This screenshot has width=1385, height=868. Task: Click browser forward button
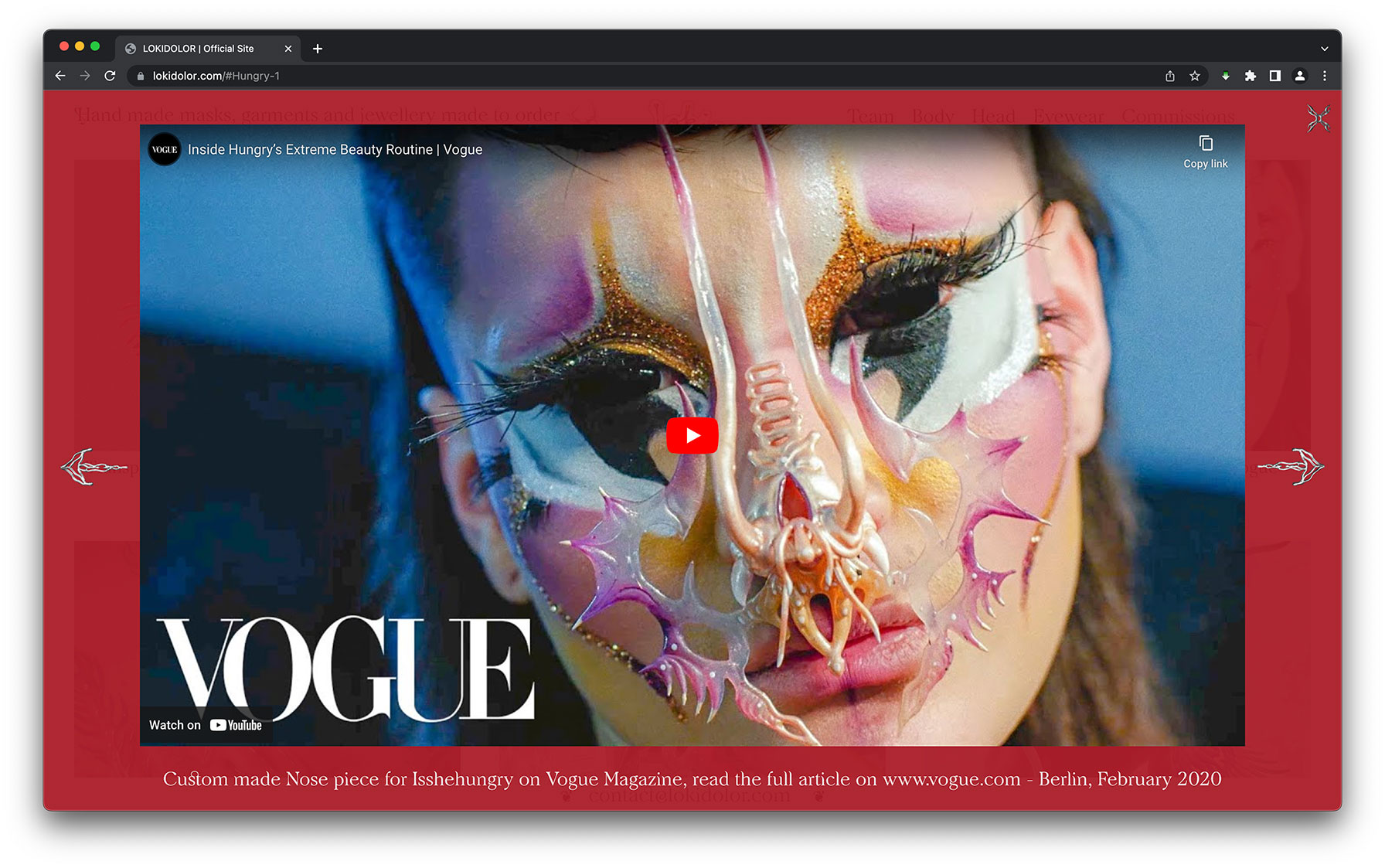point(85,76)
